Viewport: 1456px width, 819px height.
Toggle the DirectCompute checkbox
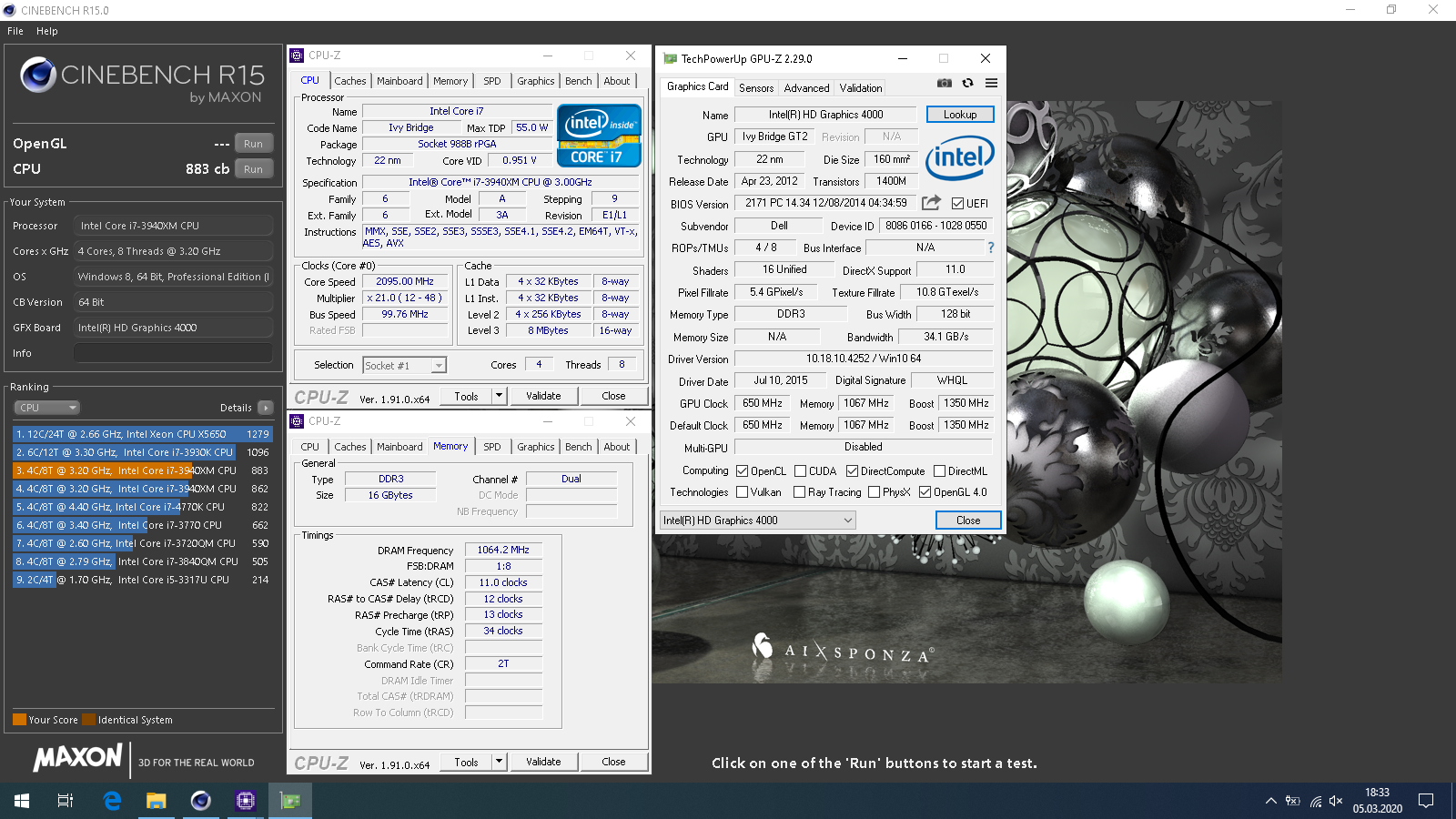tap(852, 470)
